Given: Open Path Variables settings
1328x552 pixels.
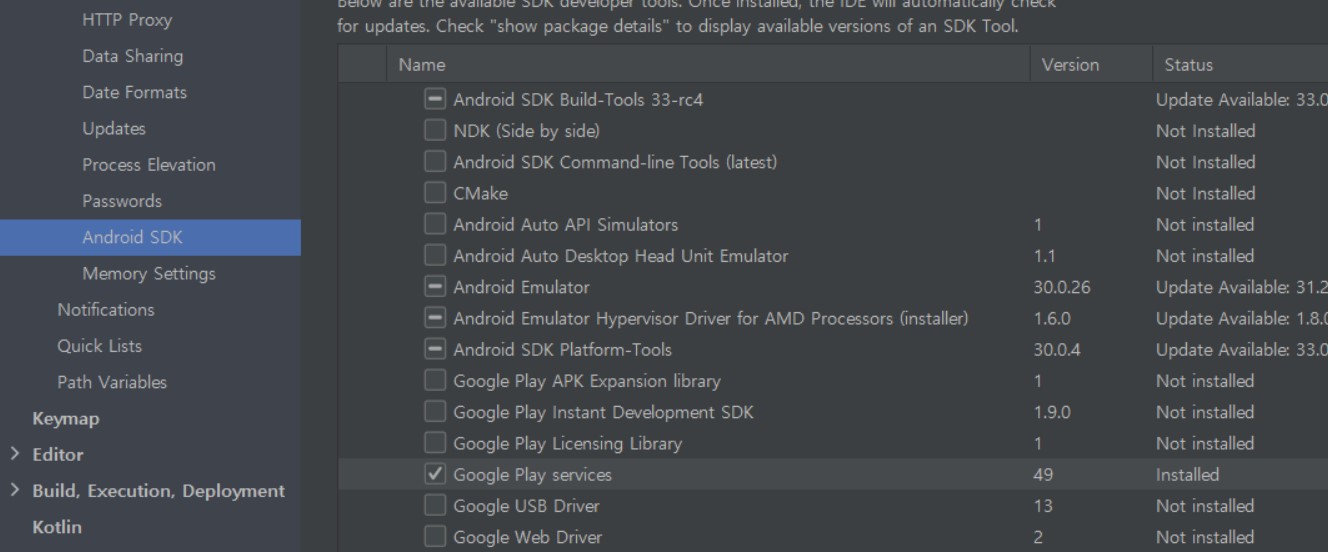Looking at the screenshot, I should click(112, 382).
